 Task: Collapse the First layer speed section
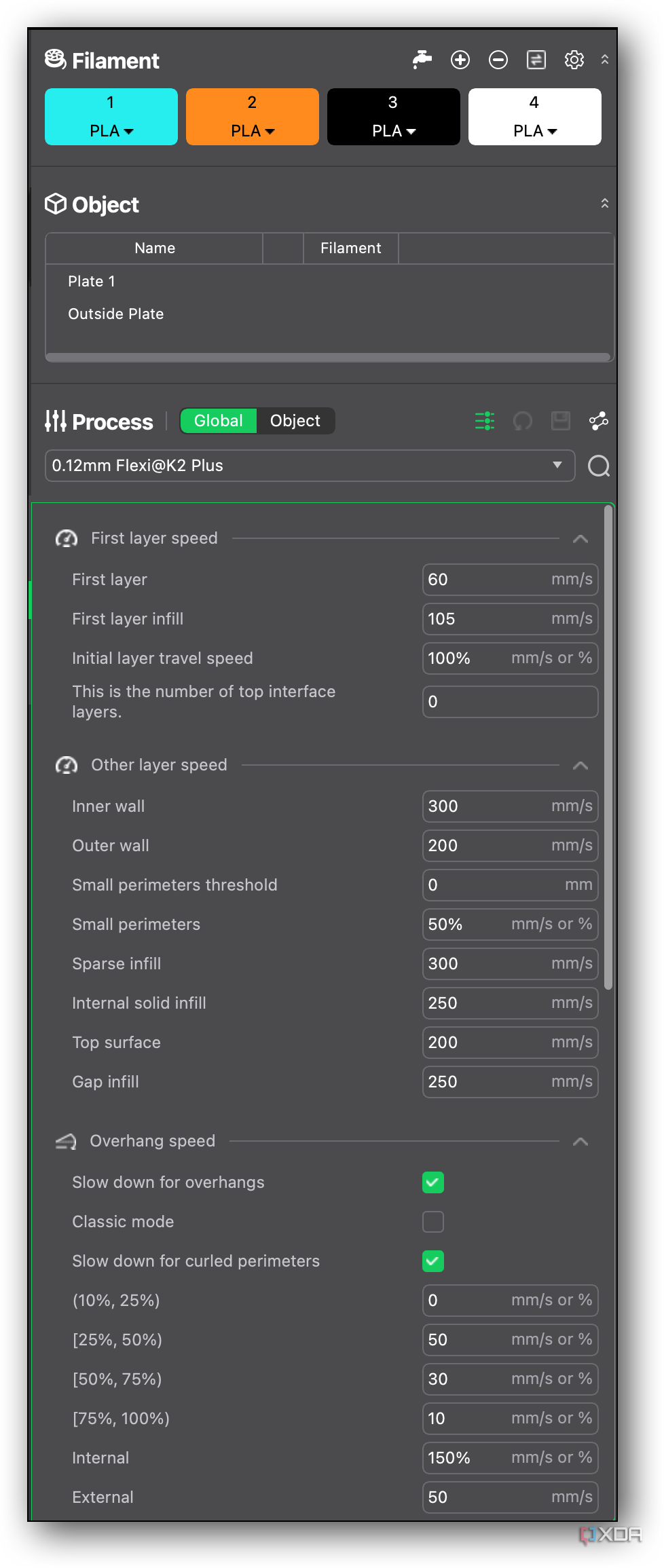click(580, 539)
